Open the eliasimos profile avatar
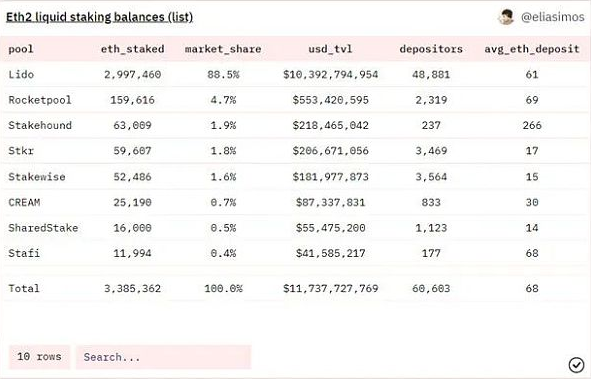 point(506,17)
